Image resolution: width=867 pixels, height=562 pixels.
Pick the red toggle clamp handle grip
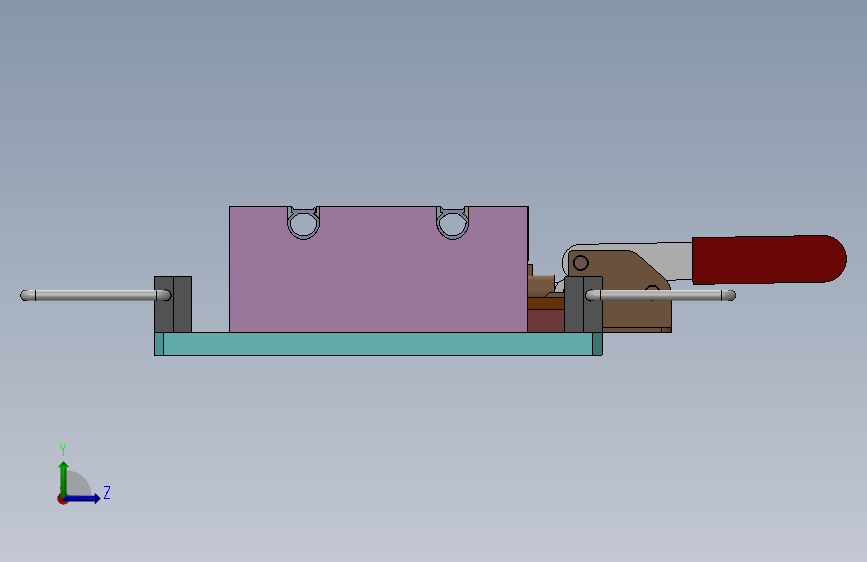[769, 259]
